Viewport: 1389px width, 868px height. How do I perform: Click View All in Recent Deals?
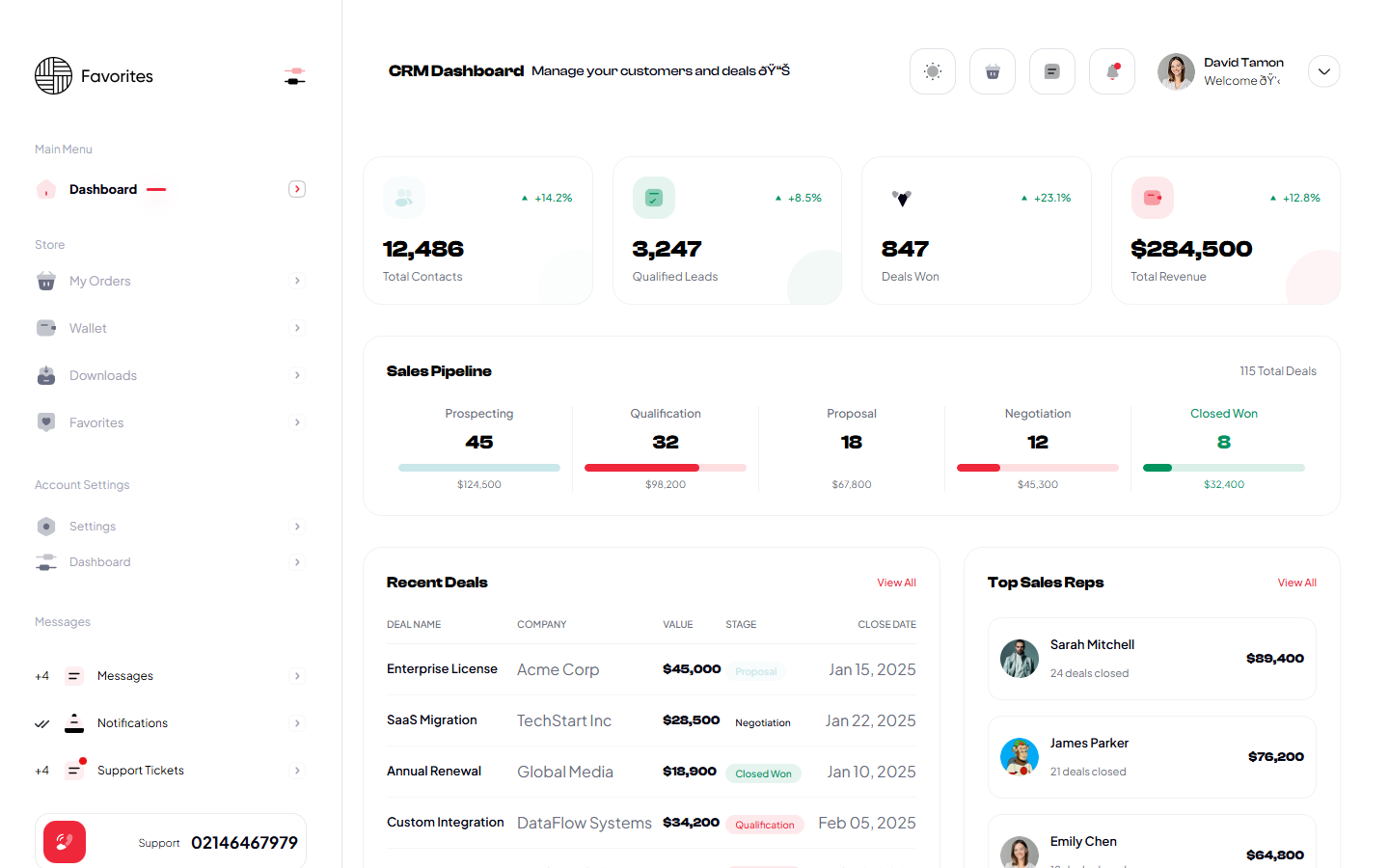896,583
